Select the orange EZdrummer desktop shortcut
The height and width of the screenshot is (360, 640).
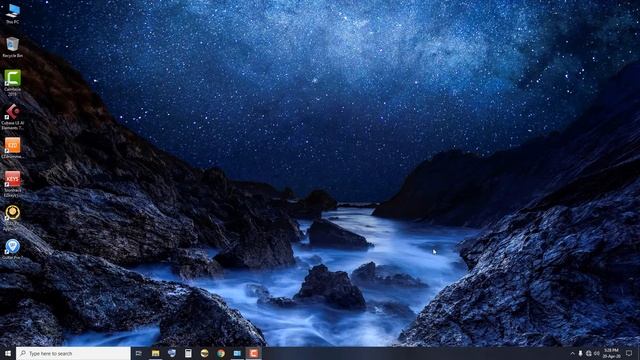13,148
